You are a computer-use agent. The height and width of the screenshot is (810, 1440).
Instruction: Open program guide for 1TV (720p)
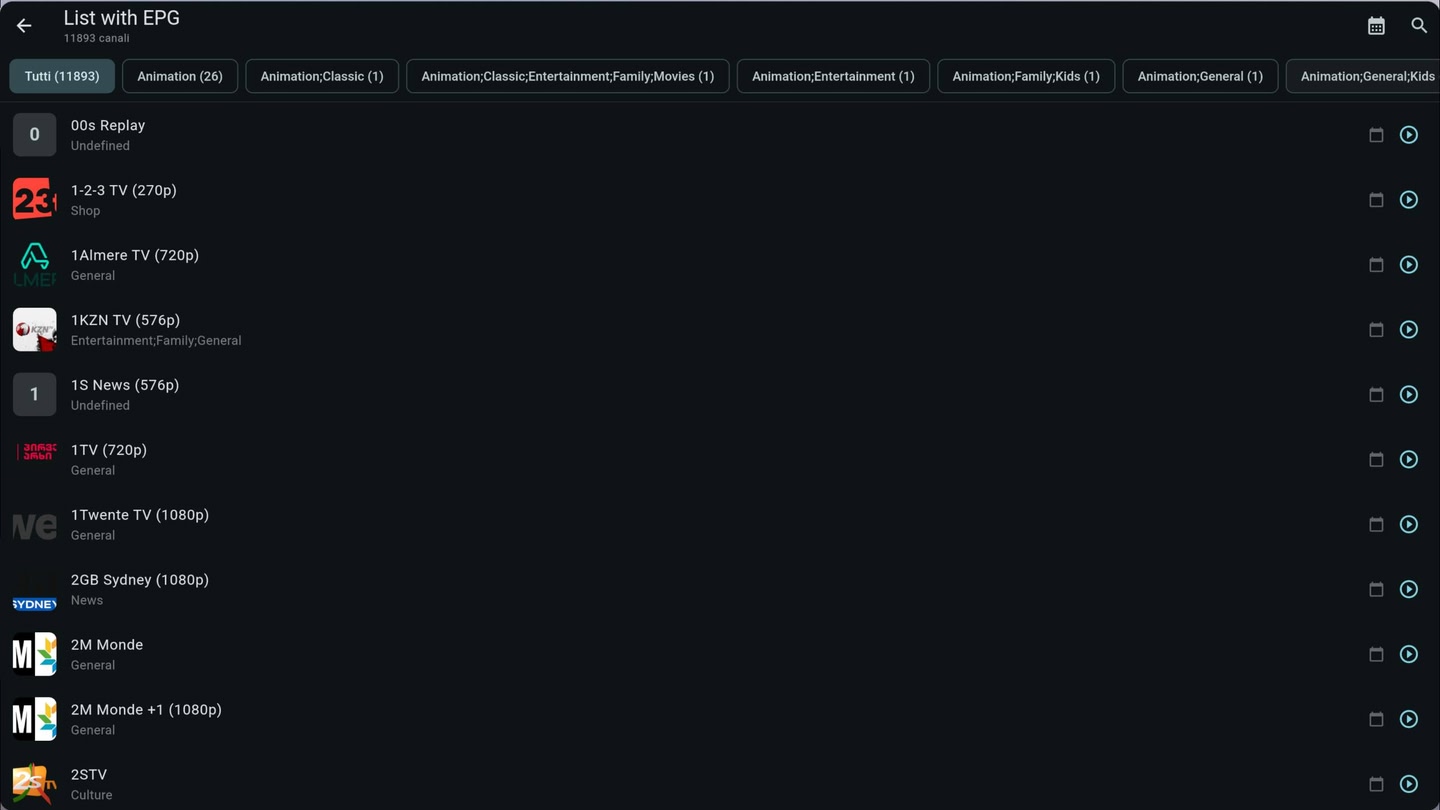coord(1376,460)
